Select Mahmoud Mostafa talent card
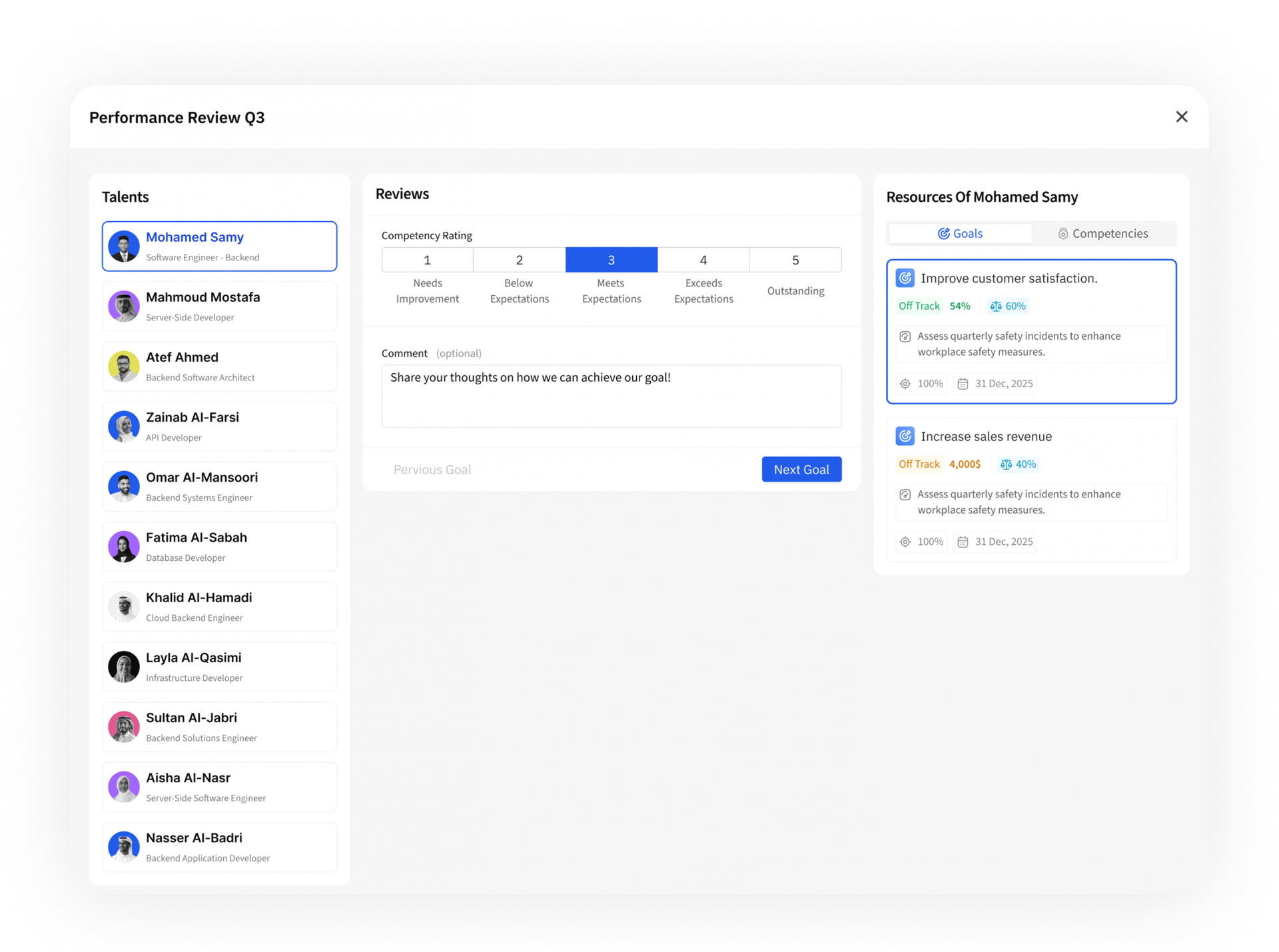1279x952 pixels. coord(219,306)
